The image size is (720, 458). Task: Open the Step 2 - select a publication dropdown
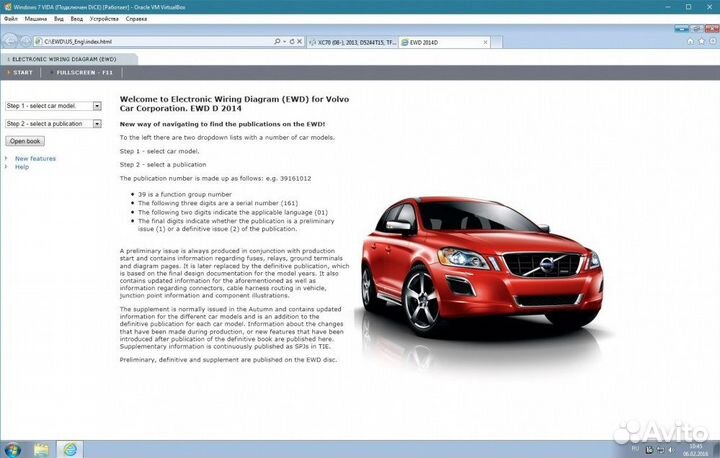[x=53, y=124]
